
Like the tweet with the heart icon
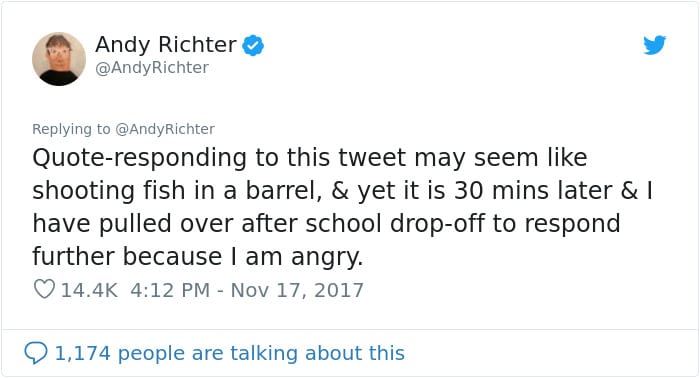click(x=44, y=289)
